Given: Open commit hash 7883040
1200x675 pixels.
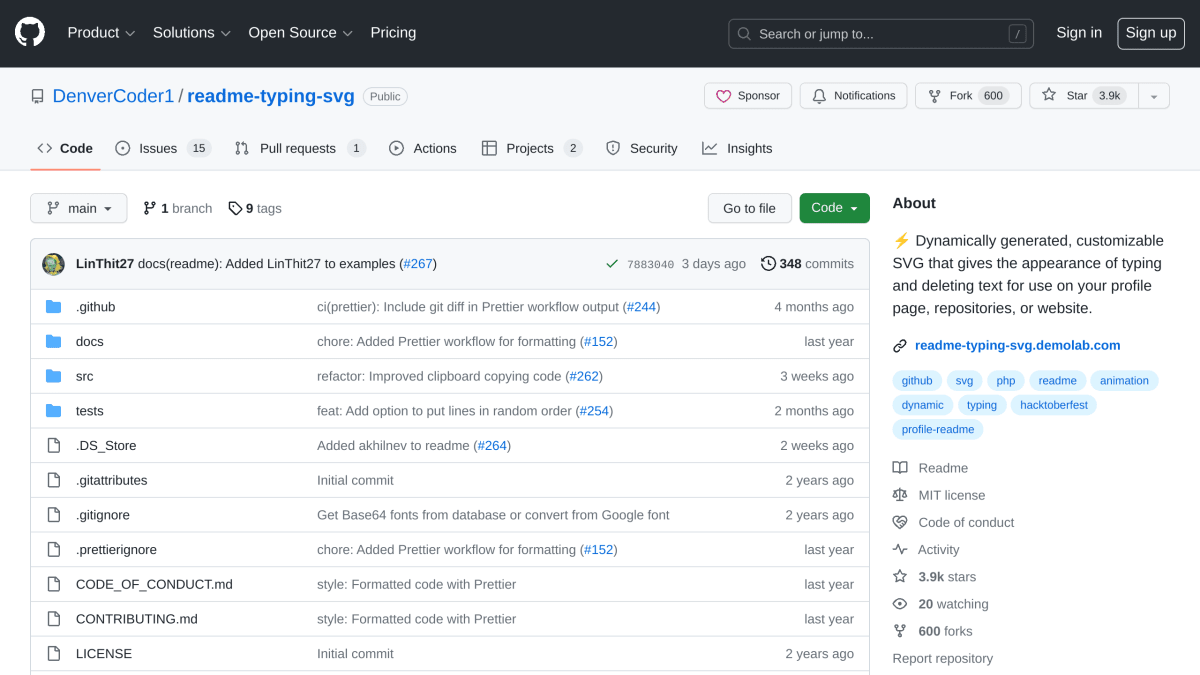Looking at the screenshot, I should [x=650, y=264].
